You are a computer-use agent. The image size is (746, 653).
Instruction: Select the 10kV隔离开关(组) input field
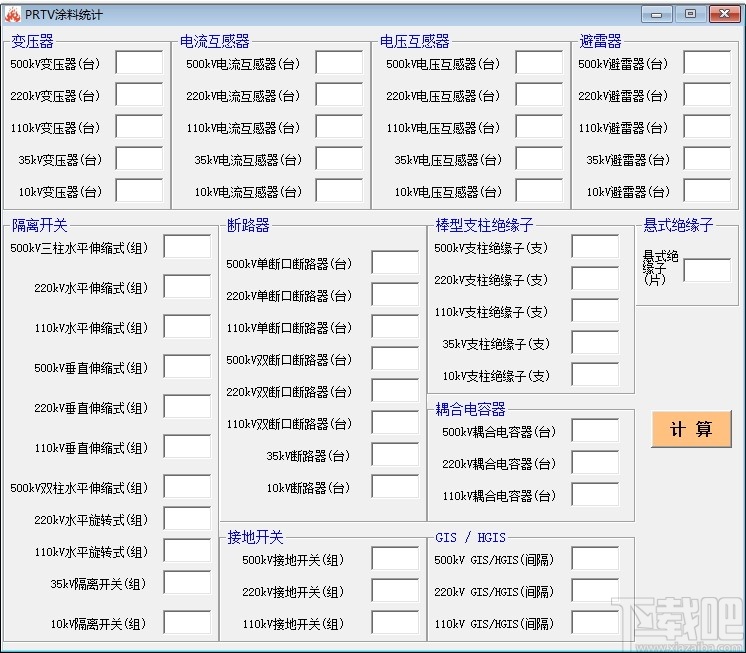point(187,622)
